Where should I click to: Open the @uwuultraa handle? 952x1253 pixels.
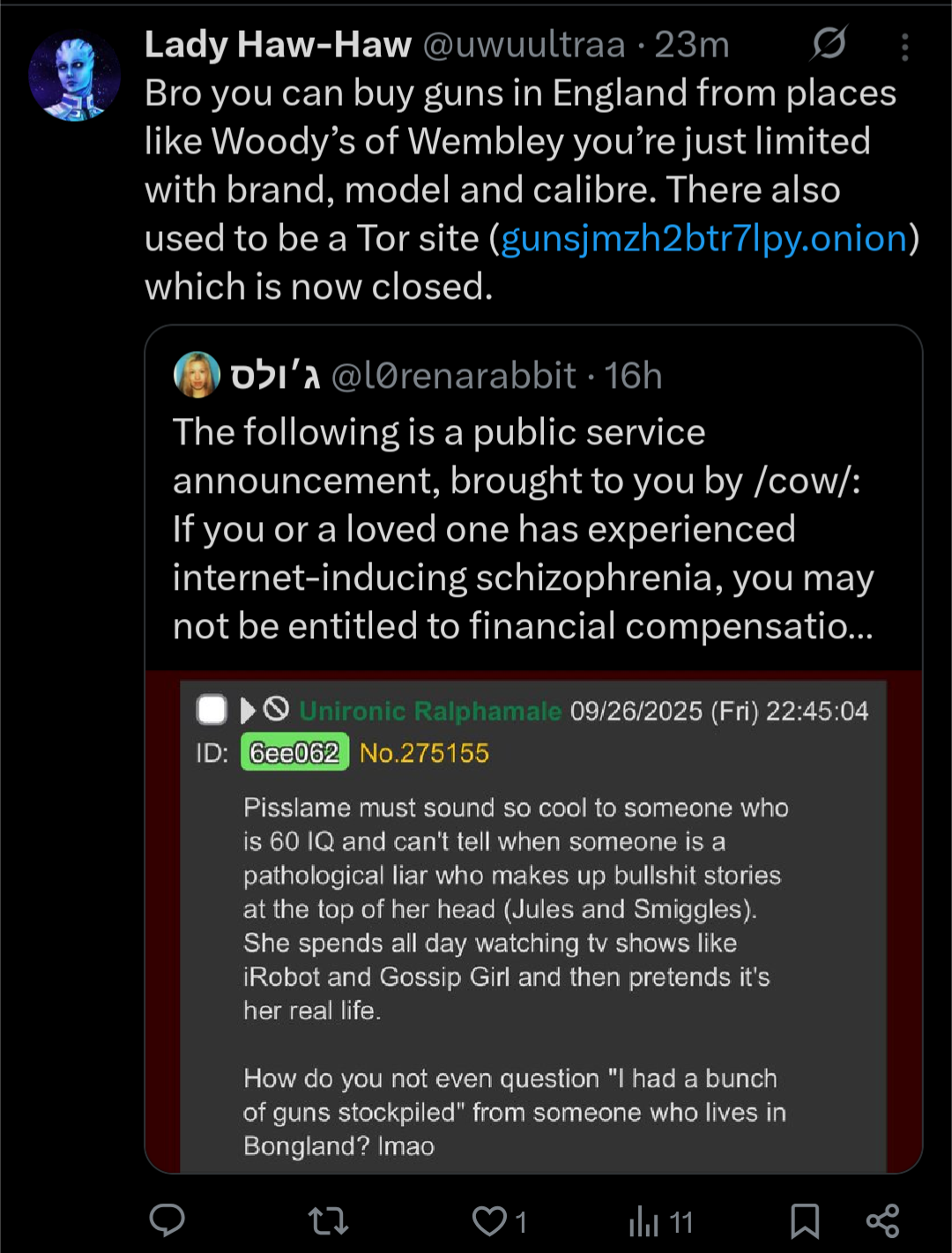[524, 44]
